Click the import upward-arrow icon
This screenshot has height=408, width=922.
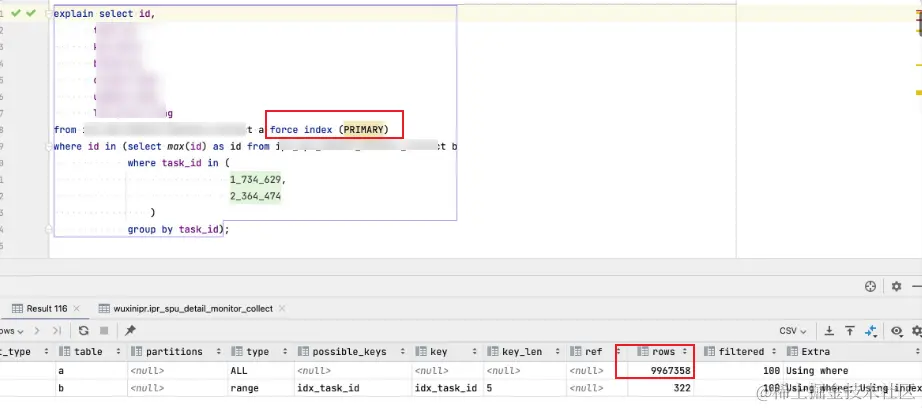(x=850, y=331)
